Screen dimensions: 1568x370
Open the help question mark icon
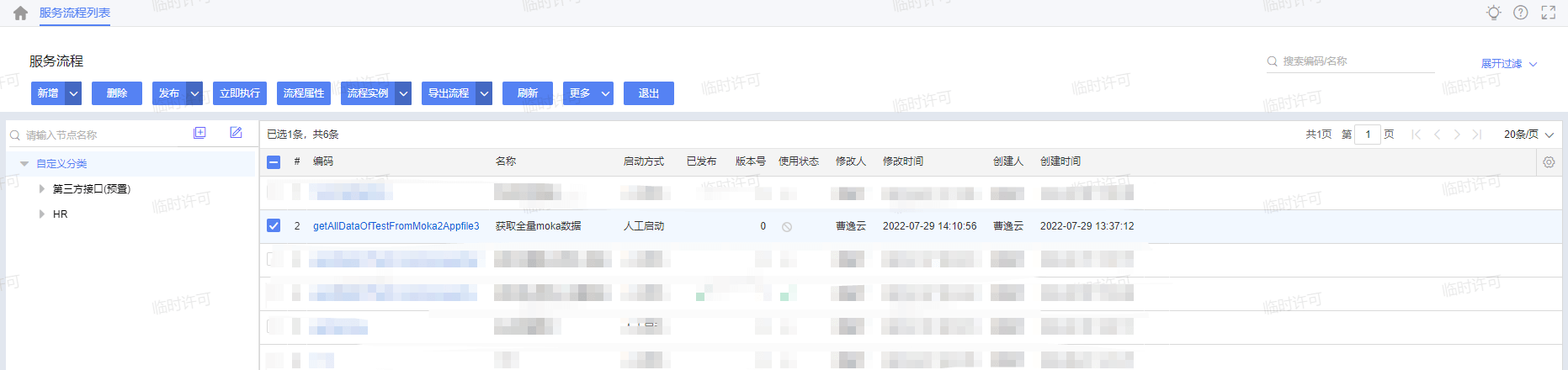click(1521, 13)
